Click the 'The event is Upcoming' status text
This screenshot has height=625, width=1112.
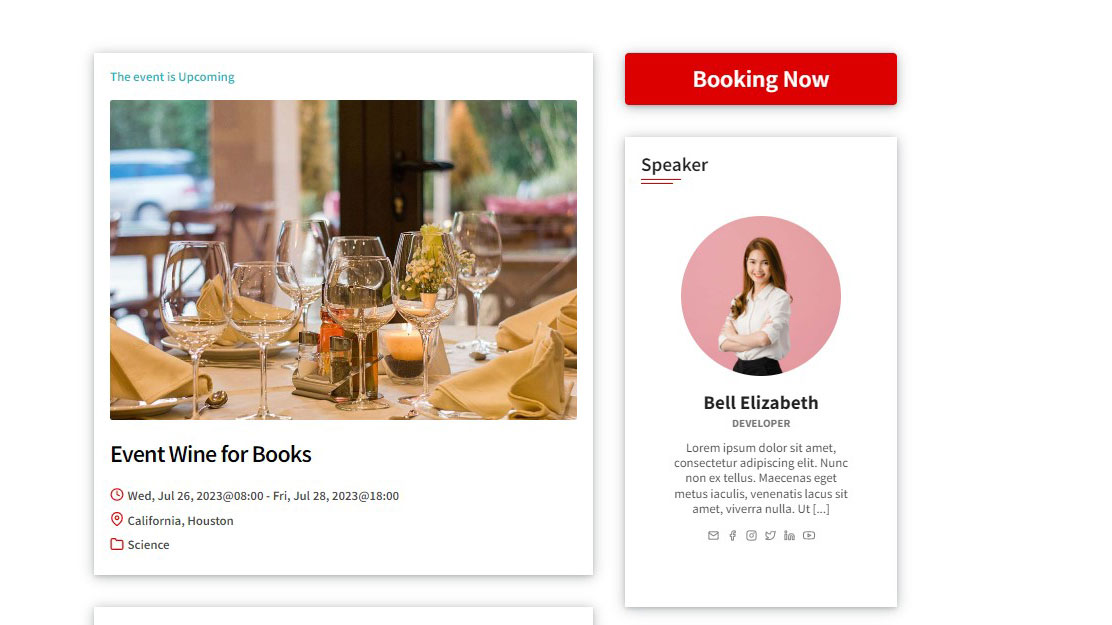[x=172, y=77]
